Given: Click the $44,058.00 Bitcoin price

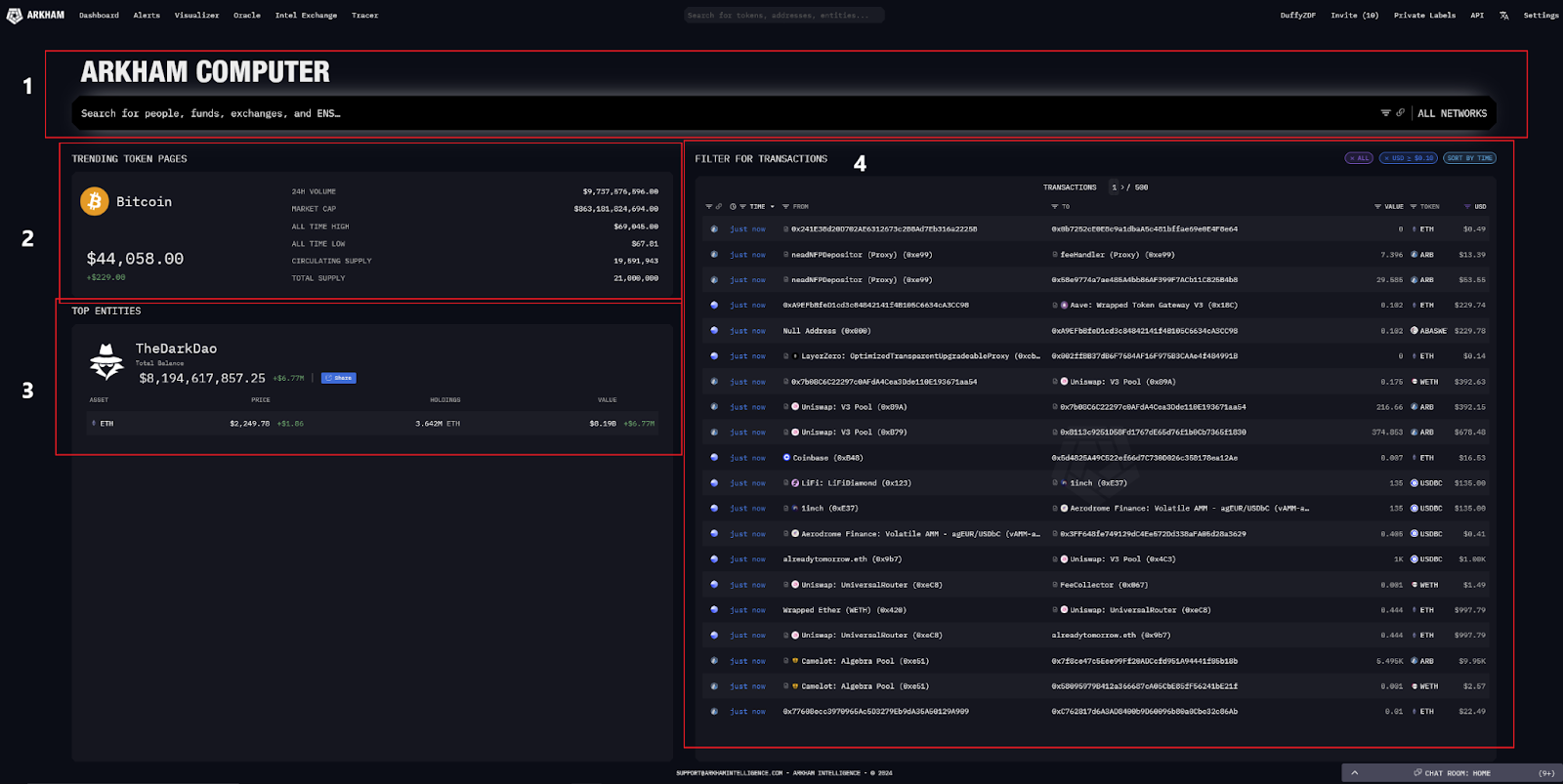Looking at the screenshot, I should (x=135, y=259).
